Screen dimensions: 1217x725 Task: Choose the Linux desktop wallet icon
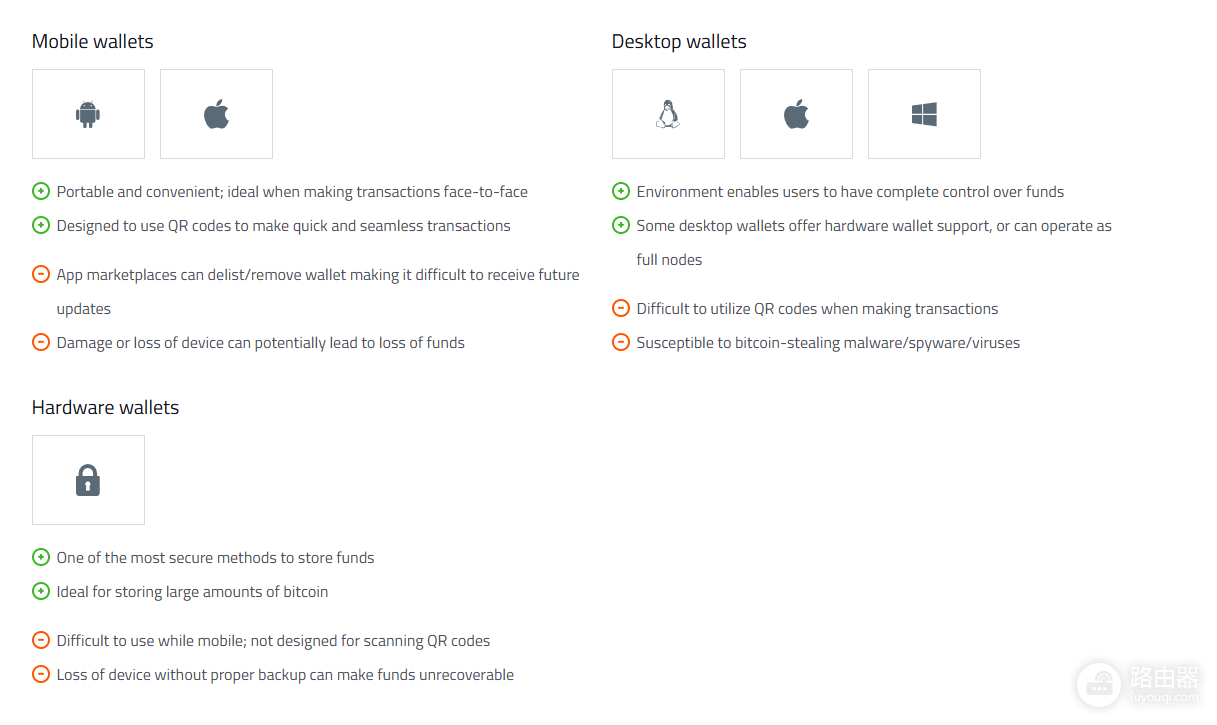[x=668, y=114]
